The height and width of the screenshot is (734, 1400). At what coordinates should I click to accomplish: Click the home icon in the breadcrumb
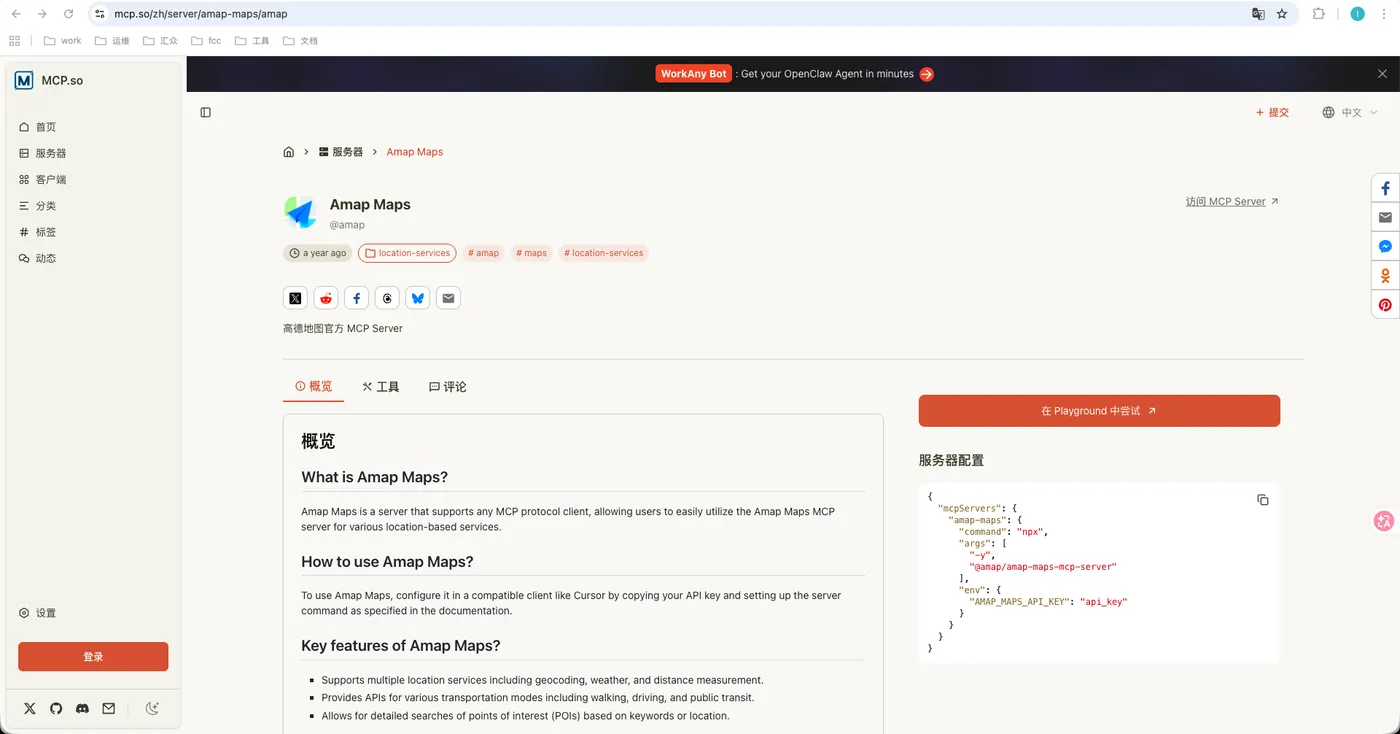pyautogui.click(x=289, y=152)
